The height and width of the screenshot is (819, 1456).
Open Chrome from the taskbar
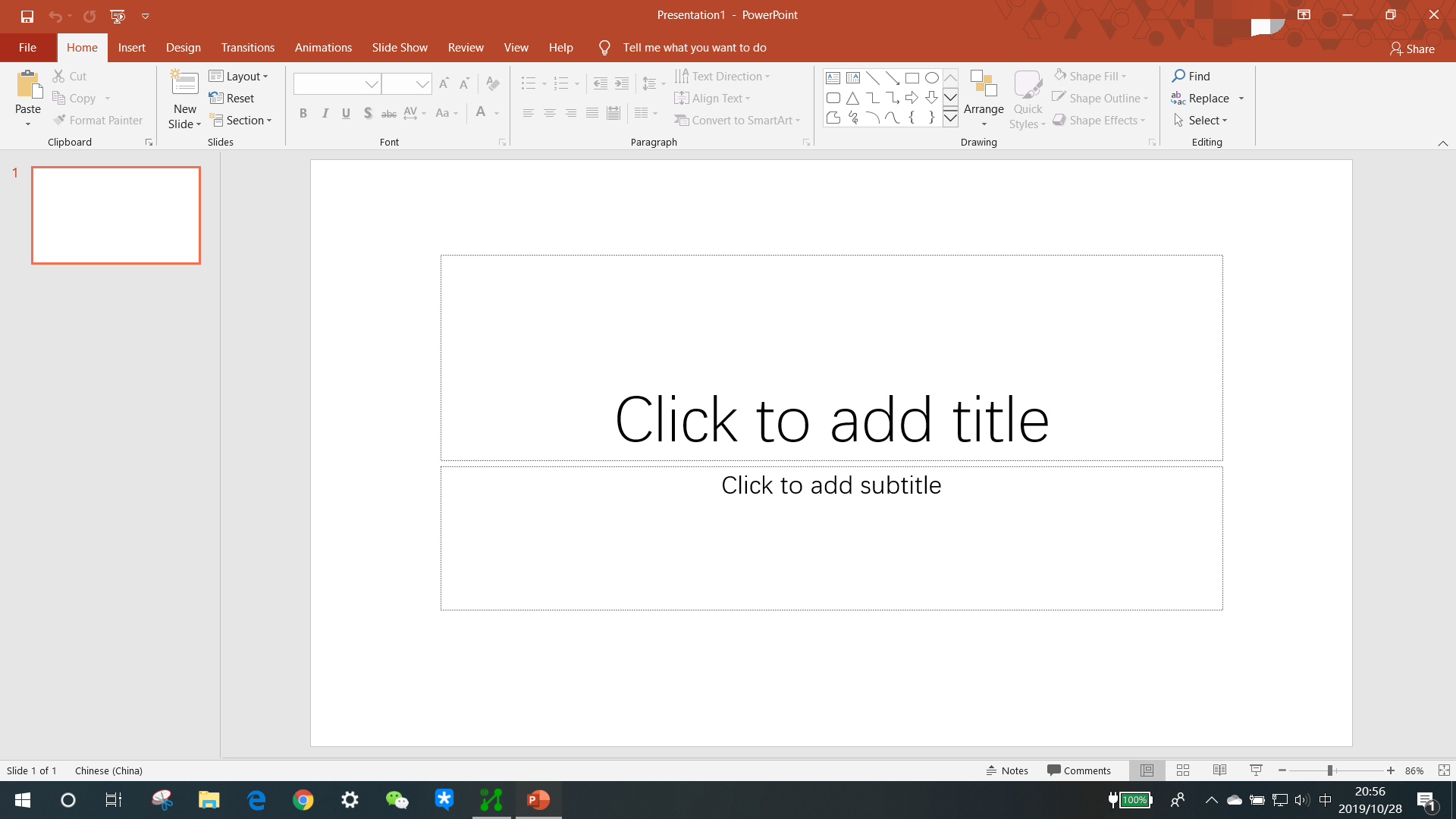click(x=303, y=800)
